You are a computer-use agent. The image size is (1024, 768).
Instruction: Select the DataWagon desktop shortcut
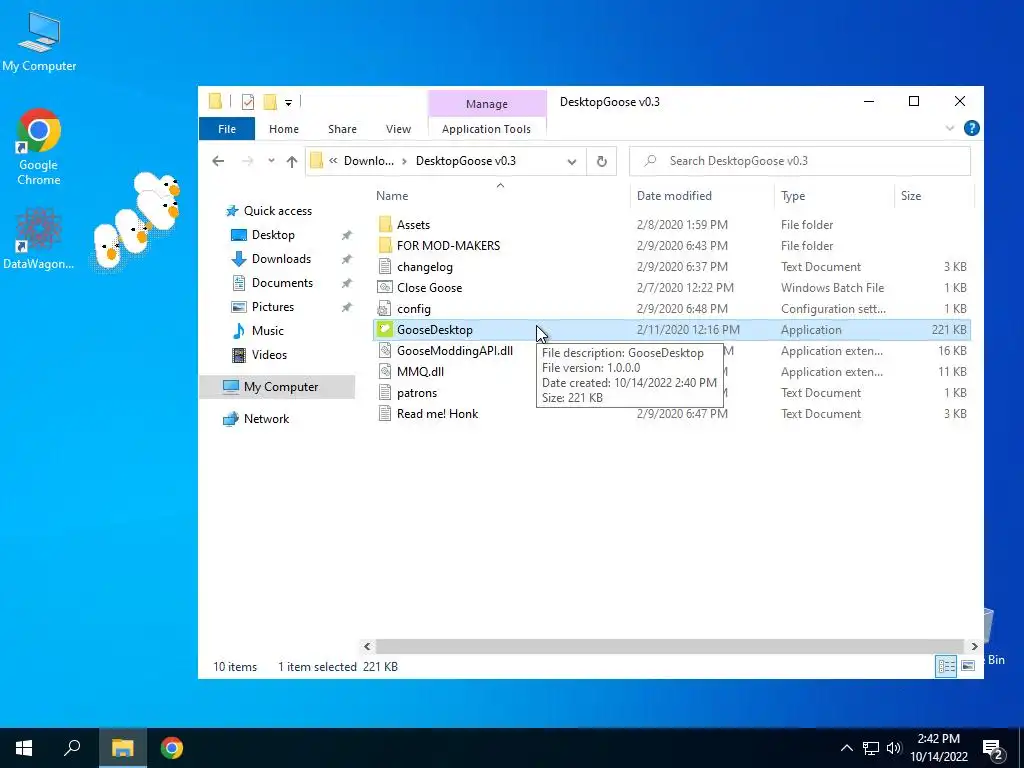pos(39,239)
